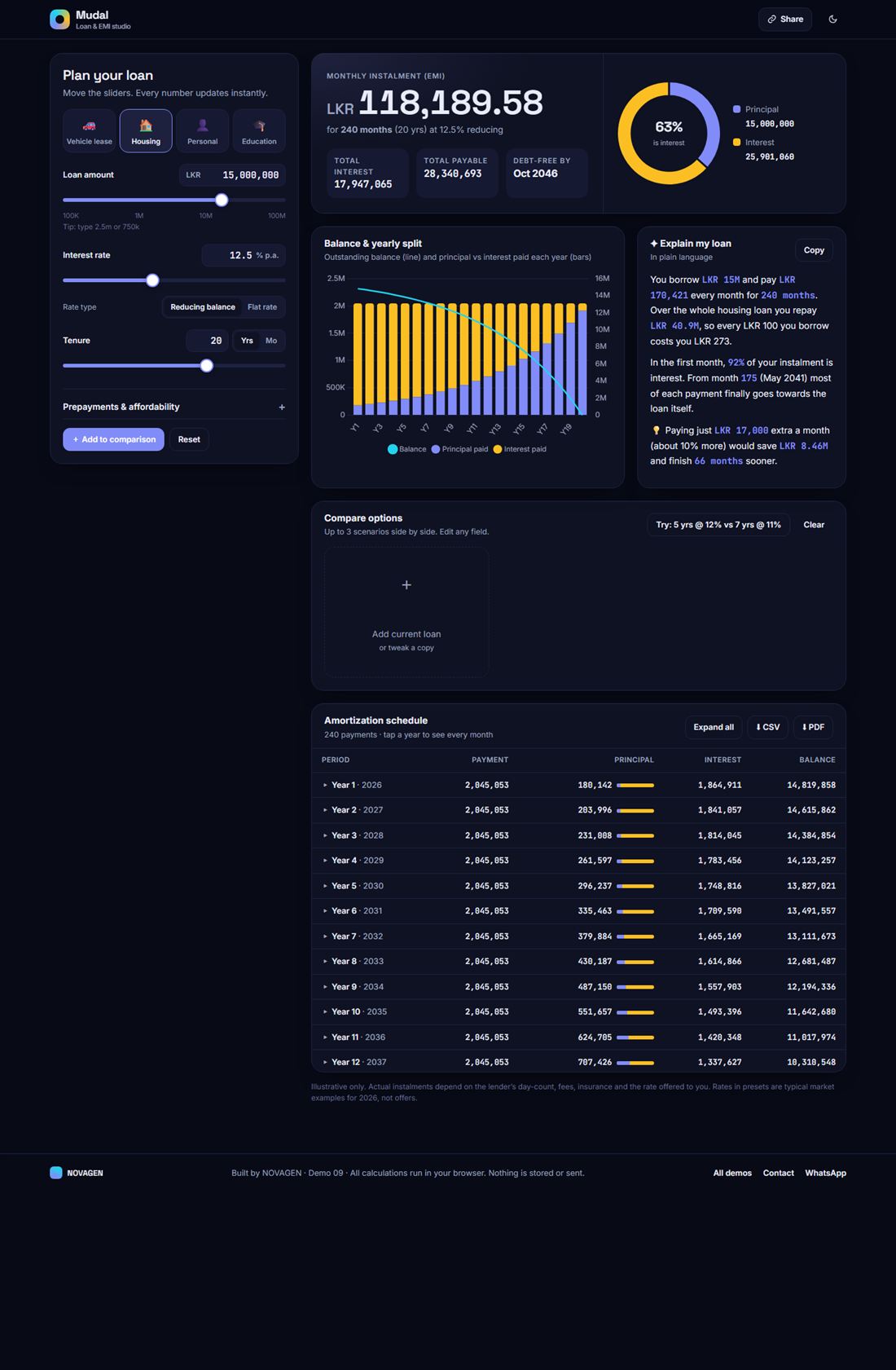Click the Interest legend swatch by the donut
The width and height of the screenshot is (896, 1370).
[737, 142]
